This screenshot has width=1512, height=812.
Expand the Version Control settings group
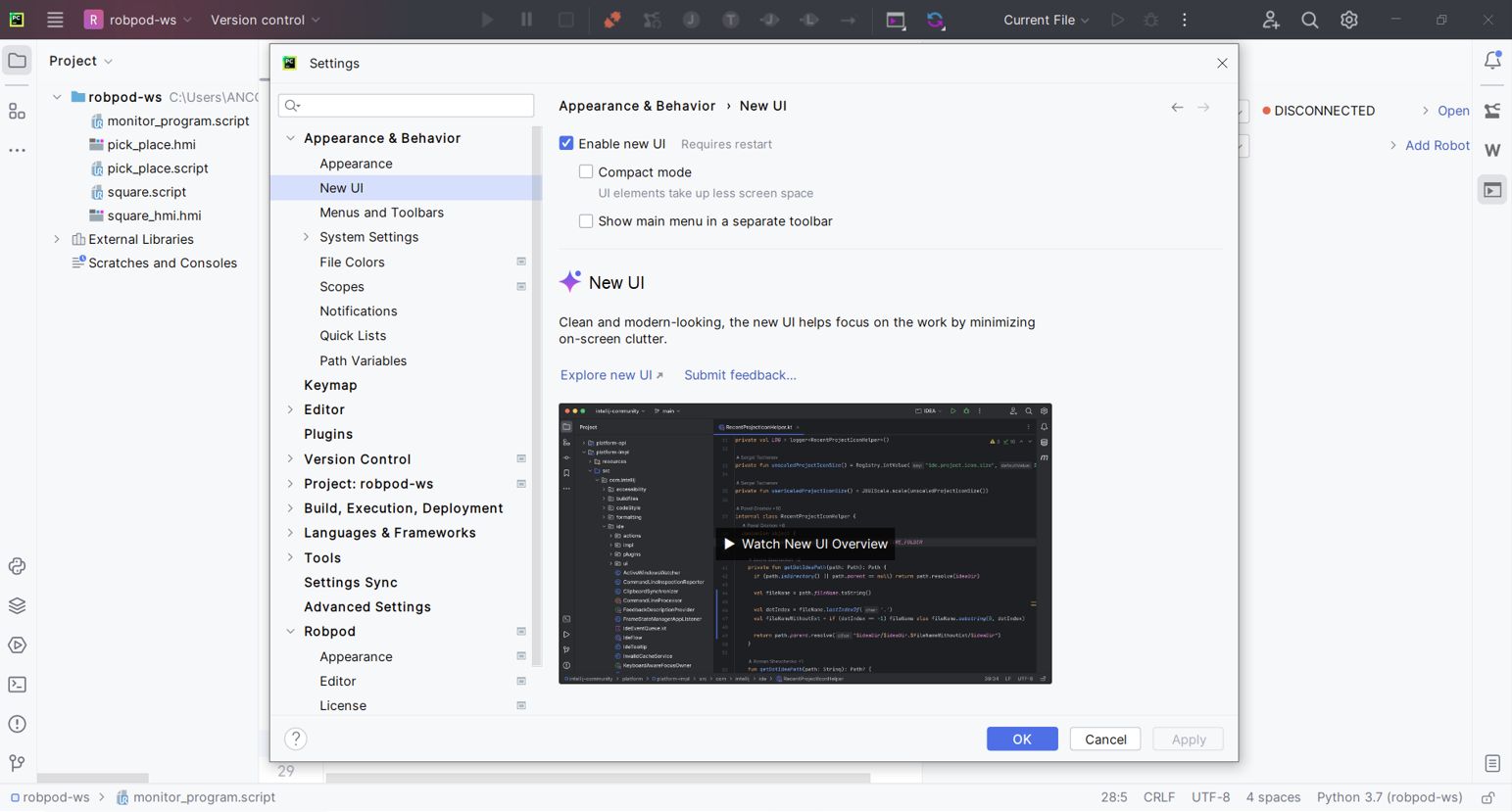290,458
